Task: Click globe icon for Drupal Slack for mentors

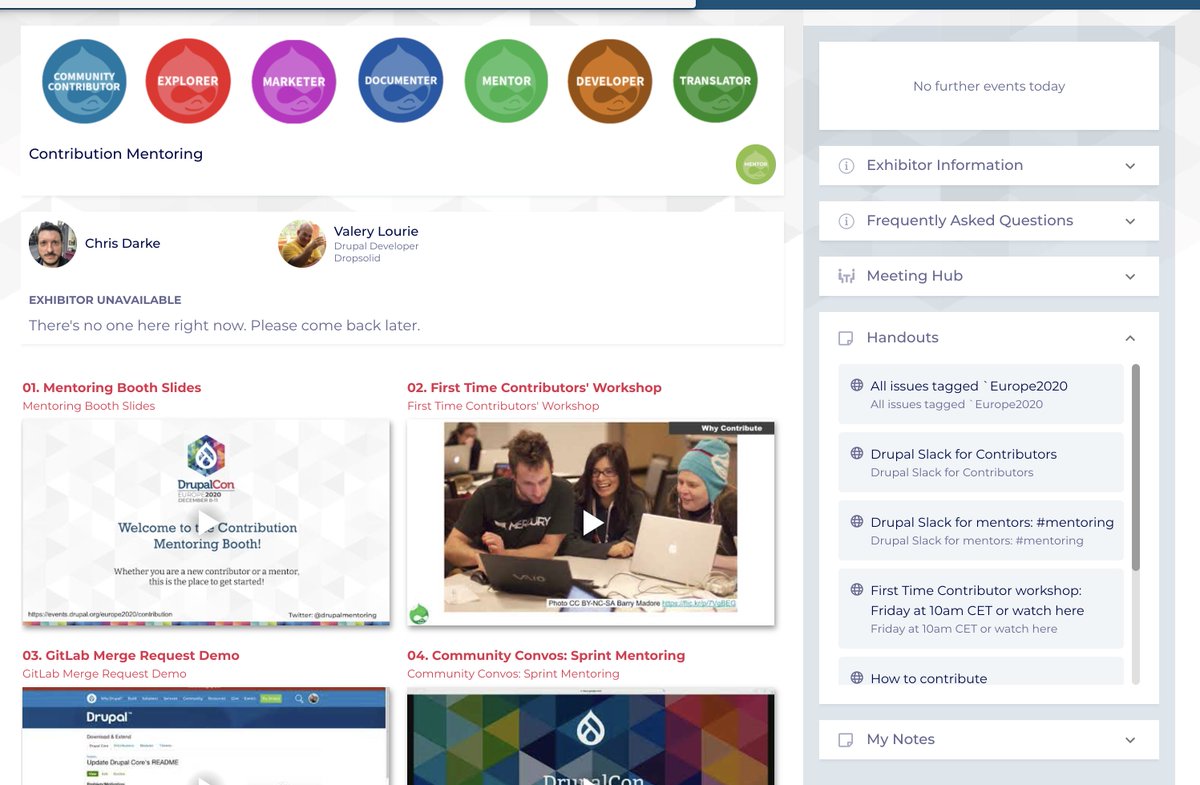Action: coord(857,521)
